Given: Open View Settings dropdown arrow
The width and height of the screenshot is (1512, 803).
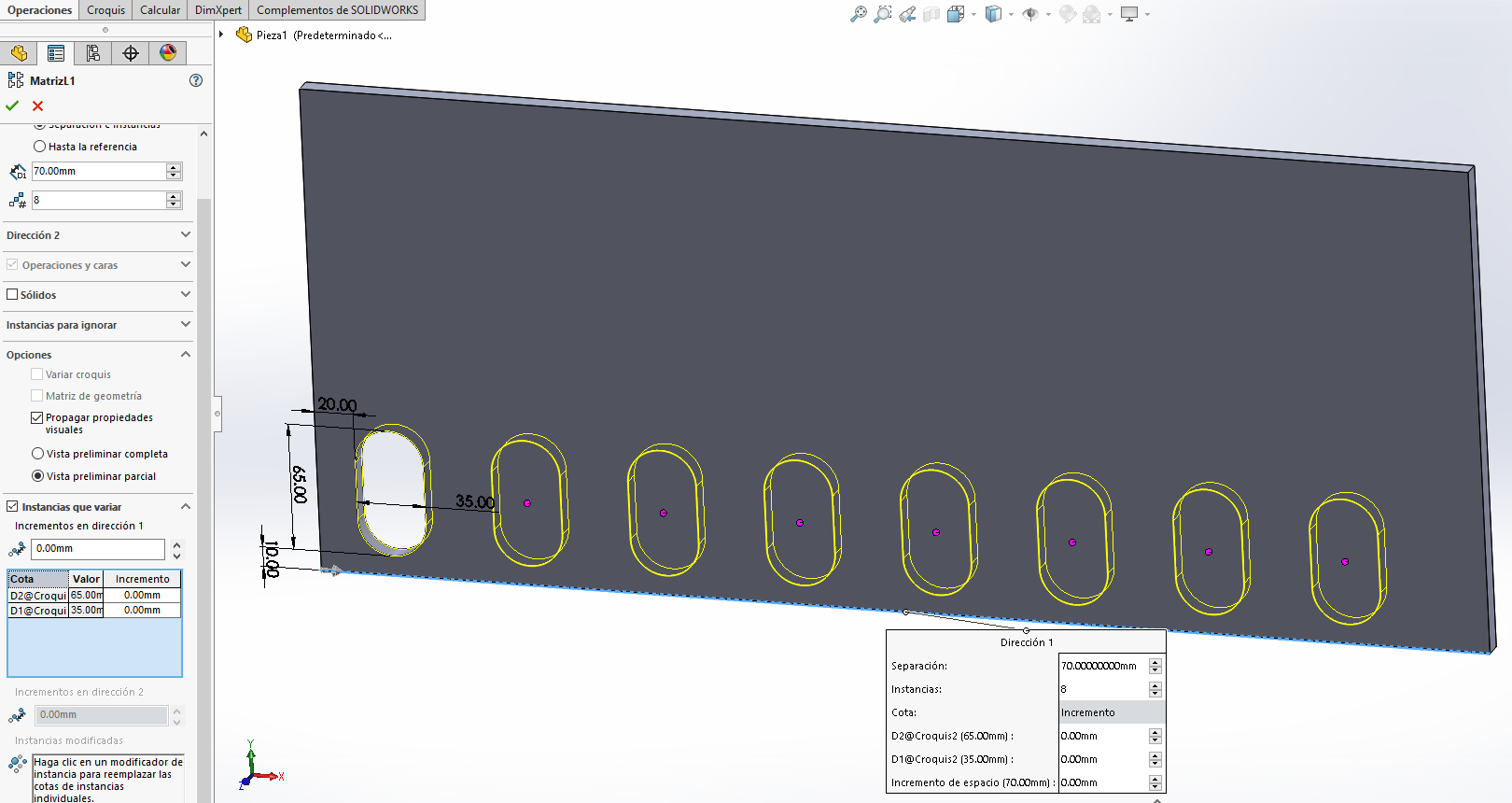Looking at the screenshot, I should click(x=1147, y=14).
